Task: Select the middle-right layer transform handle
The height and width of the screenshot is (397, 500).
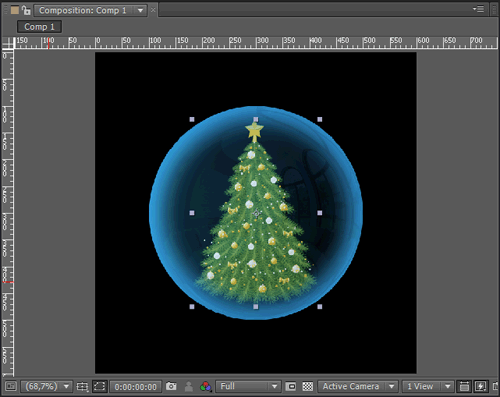Action: pos(320,213)
